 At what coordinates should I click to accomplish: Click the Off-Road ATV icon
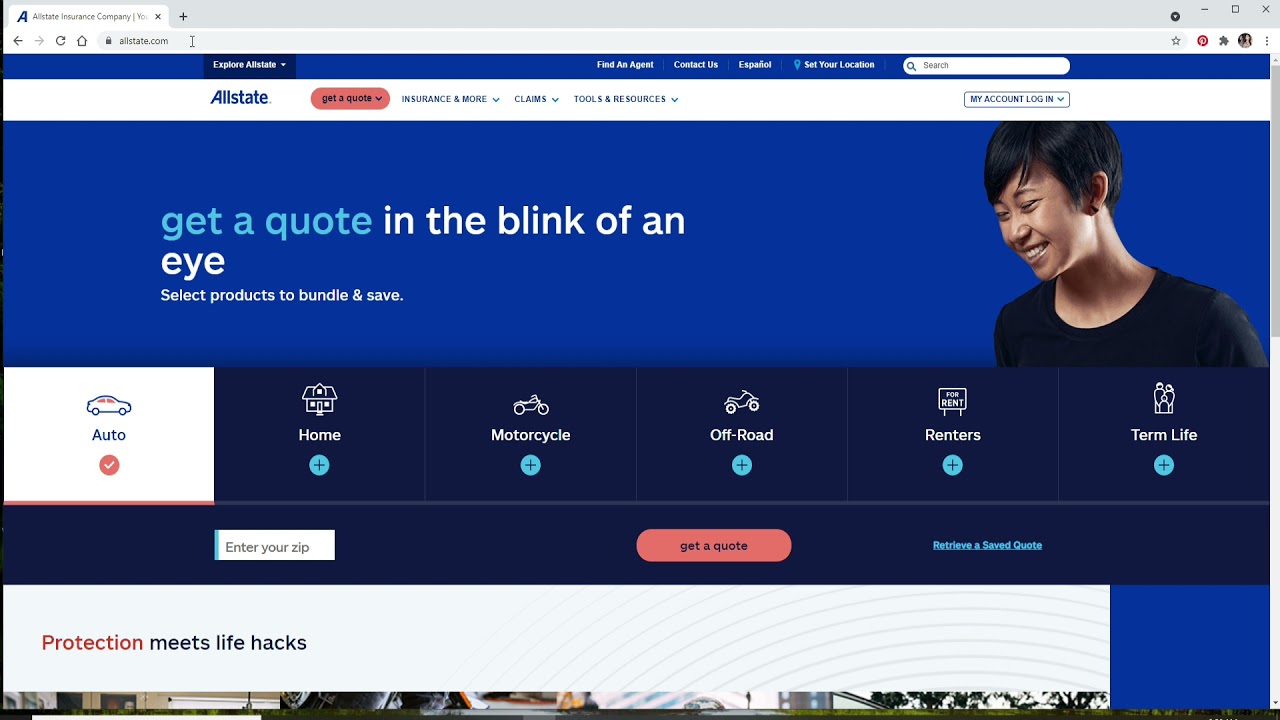(742, 402)
